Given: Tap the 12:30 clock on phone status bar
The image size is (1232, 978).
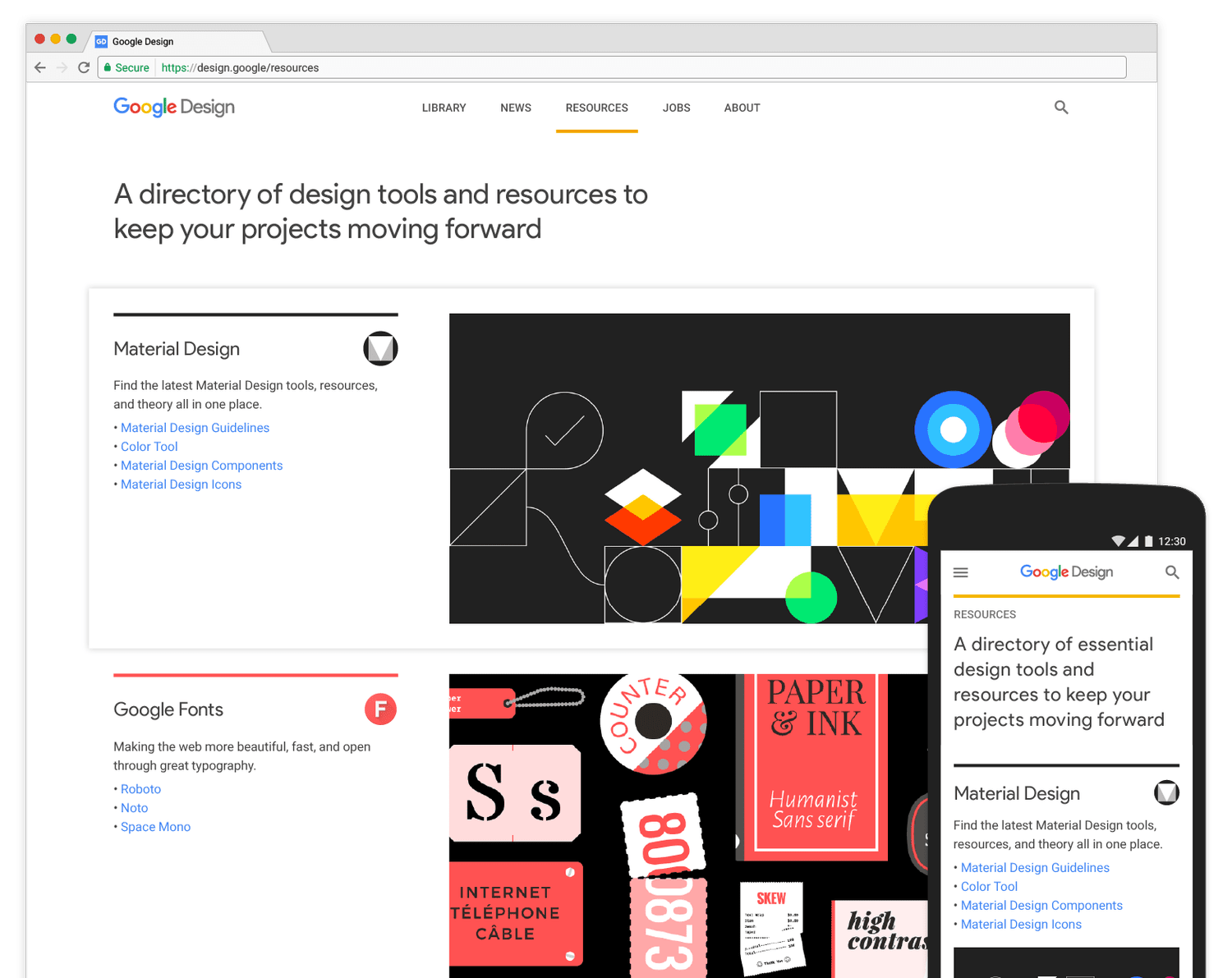Looking at the screenshot, I should point(1172,541).
